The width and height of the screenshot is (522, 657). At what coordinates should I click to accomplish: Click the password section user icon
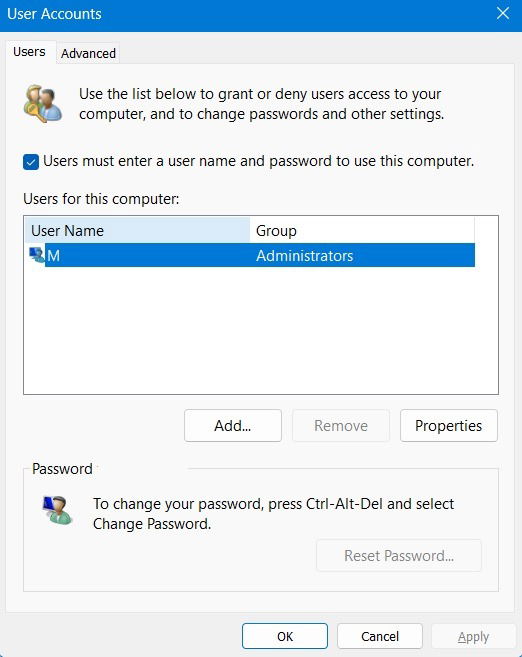pos(57,510)
